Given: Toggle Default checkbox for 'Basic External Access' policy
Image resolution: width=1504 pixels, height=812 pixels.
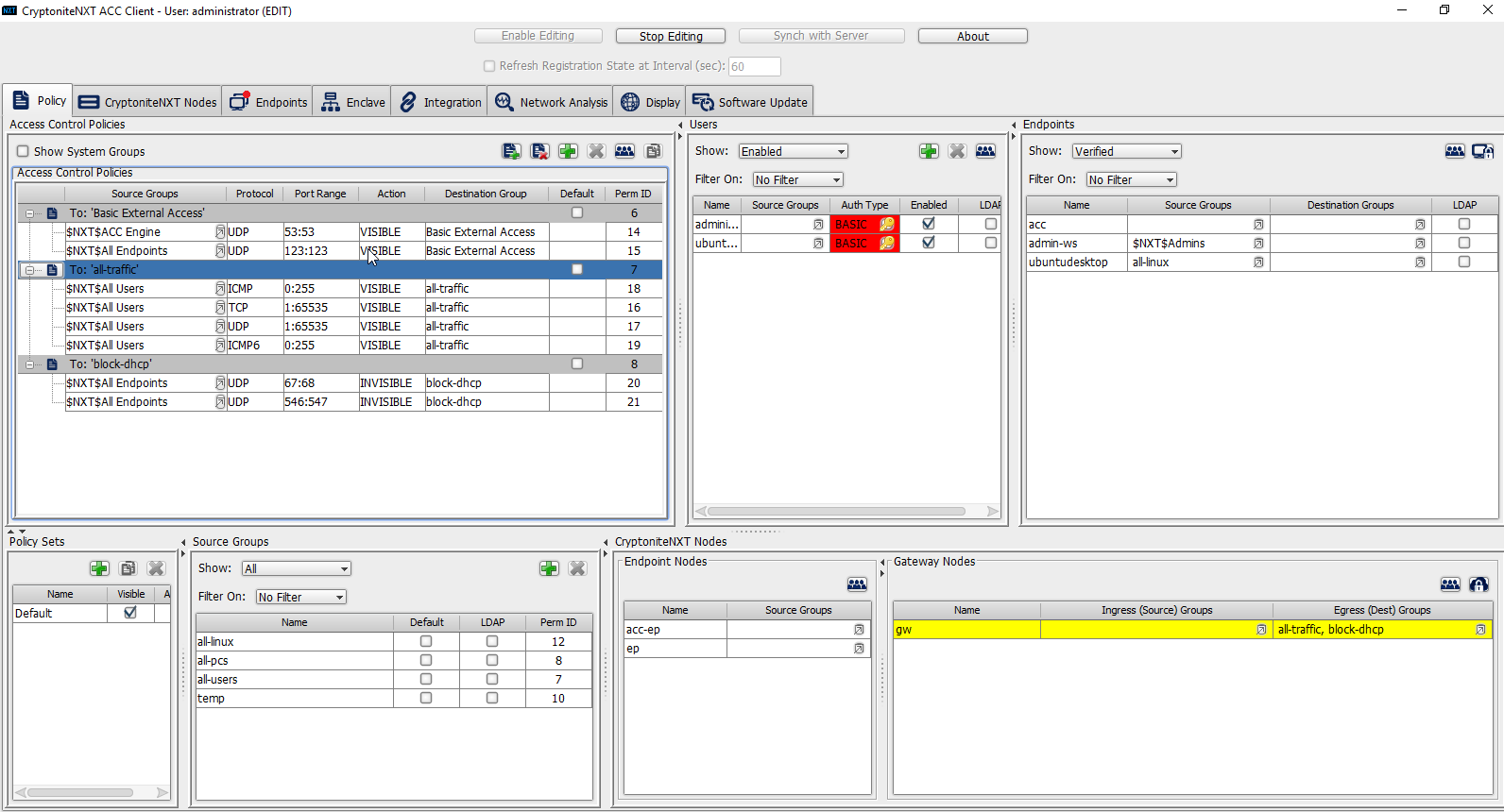Looking at the screenshot, I should tap(577, 212).
